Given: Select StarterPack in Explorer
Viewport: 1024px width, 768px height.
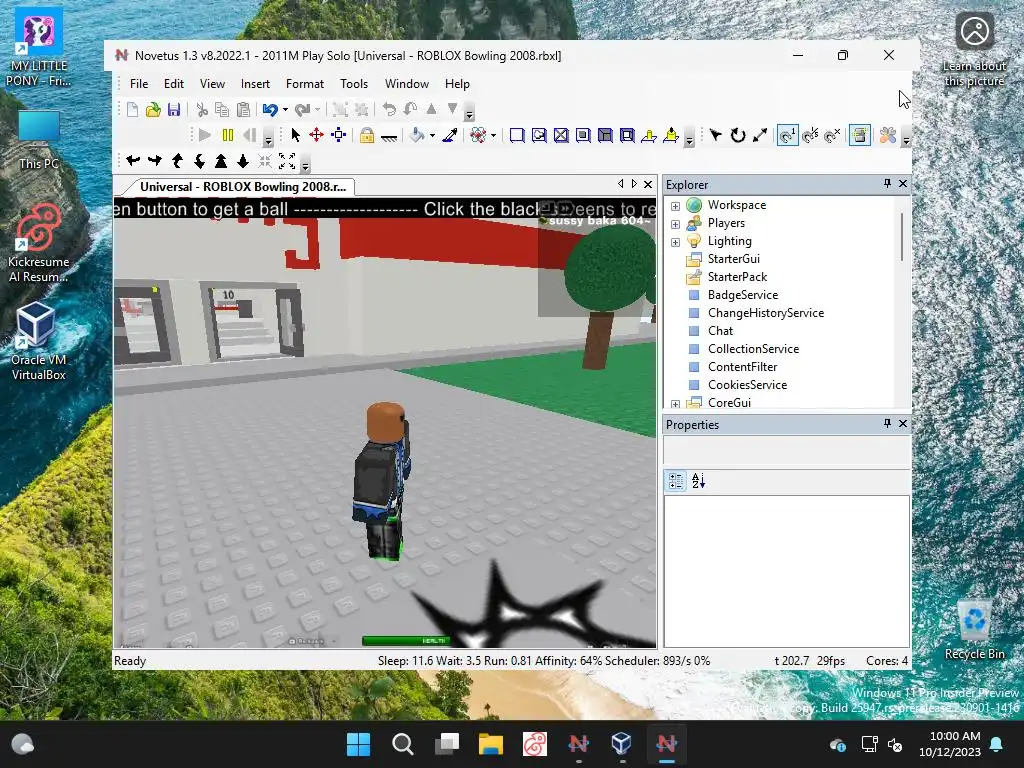Looking at the screenshot, I should [x=737, y=277].
